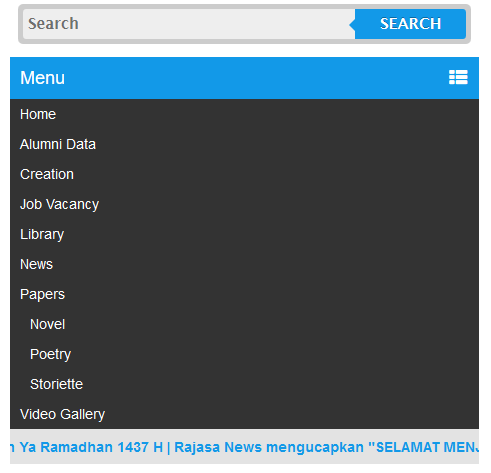The height and width of the screenshot is (473, 491).
Task: Go to Video Gallery page
Action: point(244,414)
